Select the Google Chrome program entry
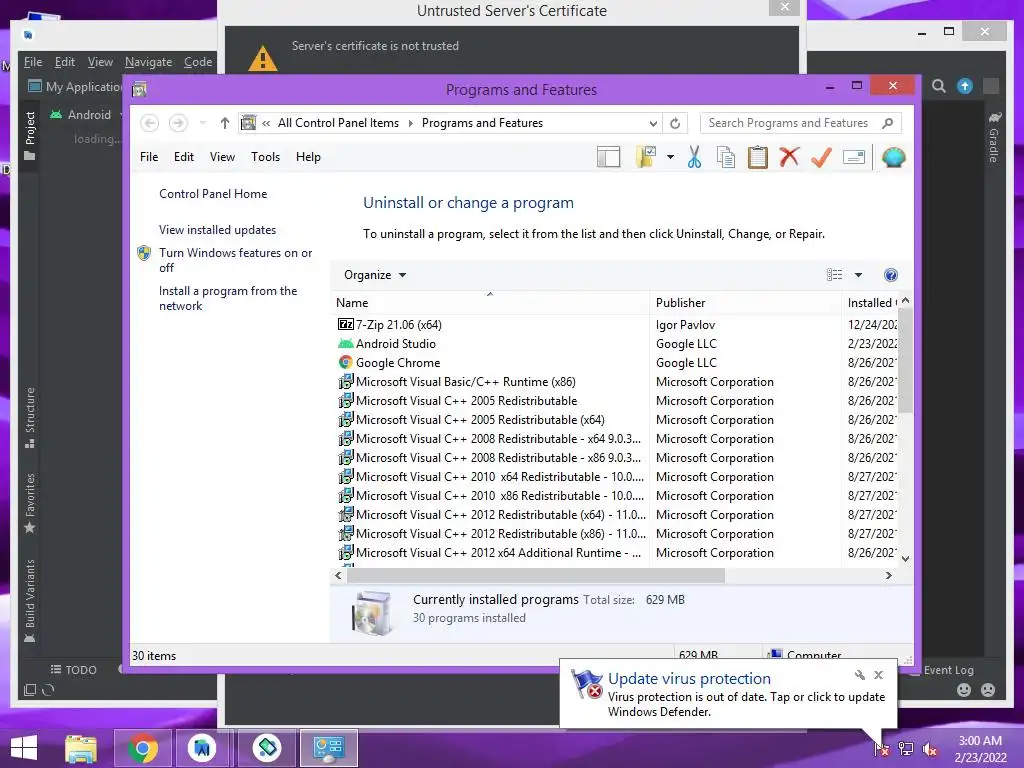 tap(398, 362)
